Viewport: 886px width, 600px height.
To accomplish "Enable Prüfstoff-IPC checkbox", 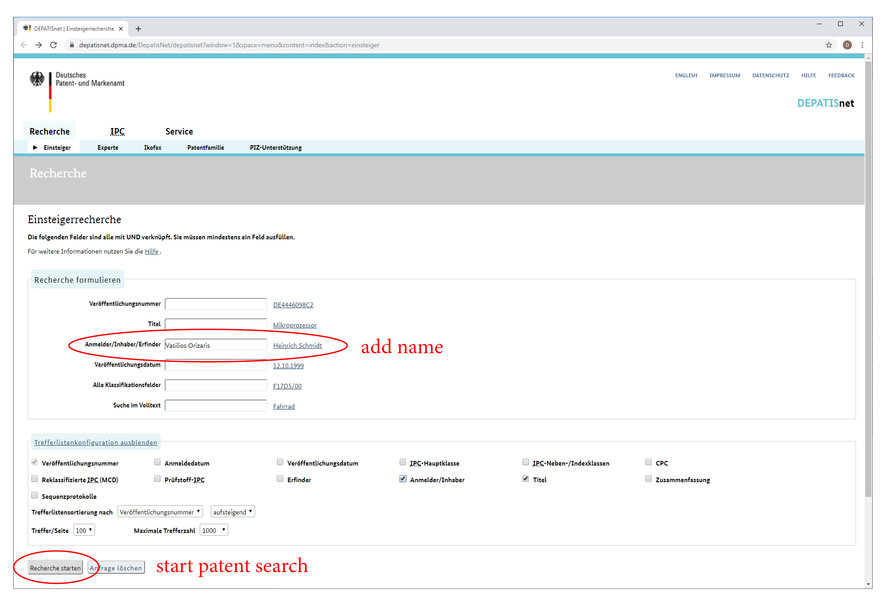I will 157,479.
